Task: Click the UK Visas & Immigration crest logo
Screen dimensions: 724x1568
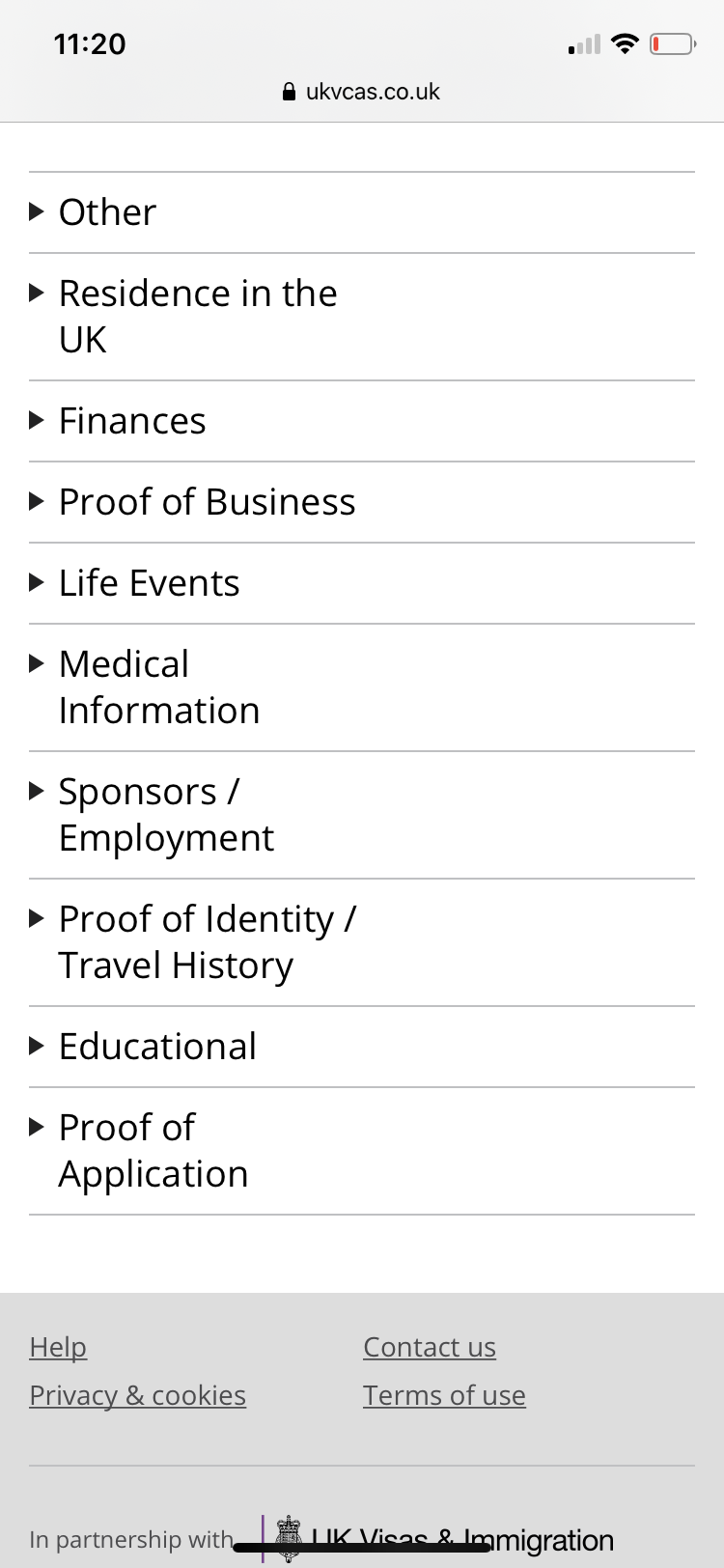Action: (x=289, y=1537)
